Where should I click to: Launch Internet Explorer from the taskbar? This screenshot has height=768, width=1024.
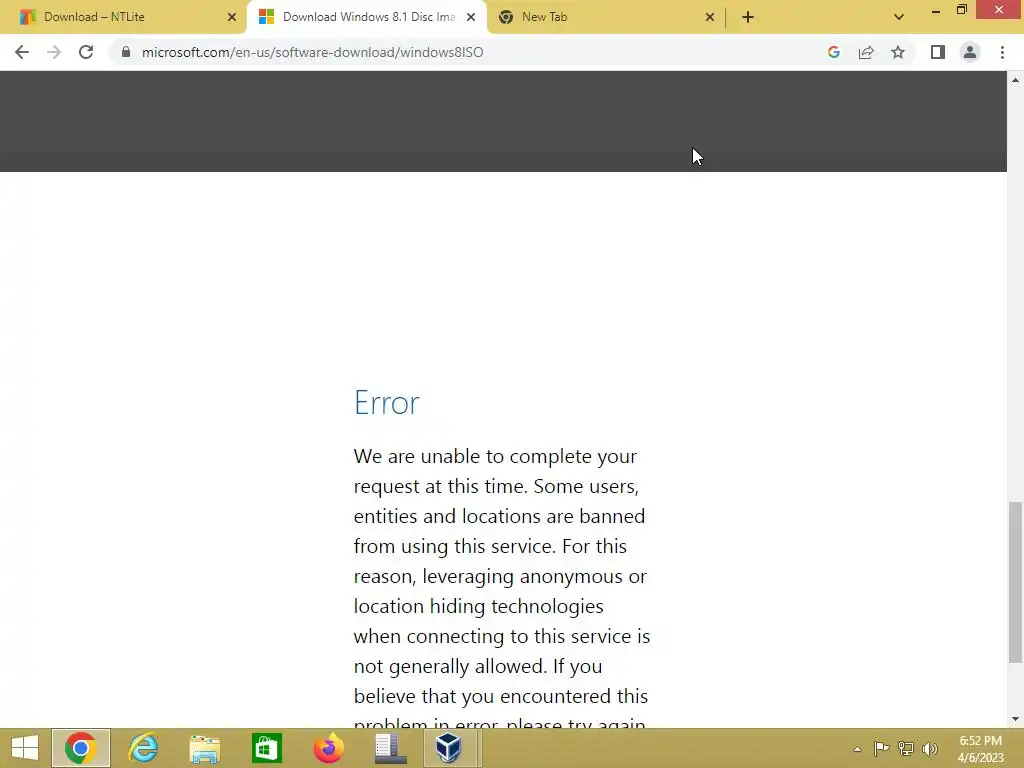coord(143,748)
